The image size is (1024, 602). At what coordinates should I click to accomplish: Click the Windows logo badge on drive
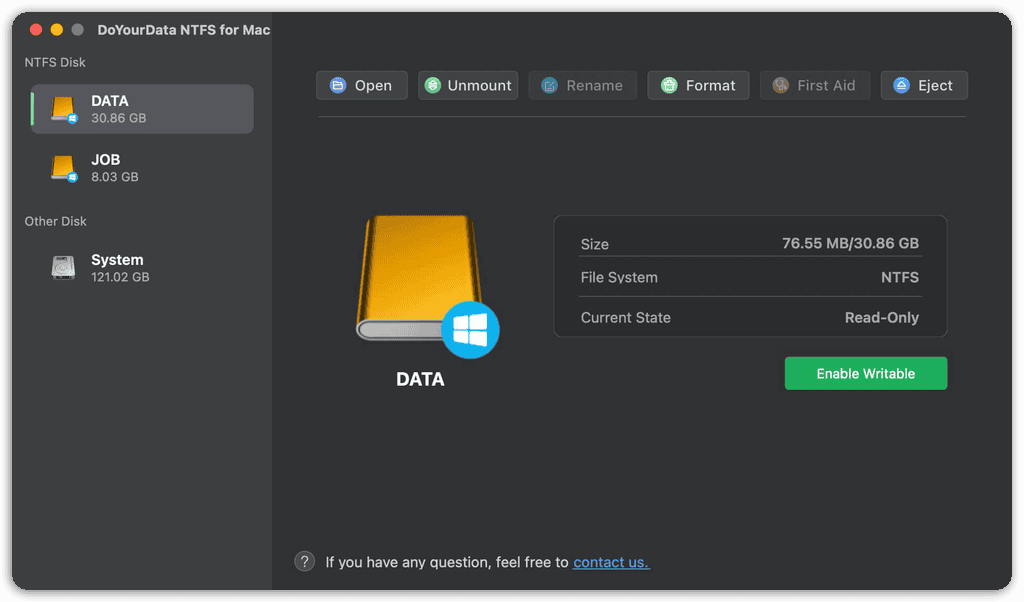tap(470, 330)
